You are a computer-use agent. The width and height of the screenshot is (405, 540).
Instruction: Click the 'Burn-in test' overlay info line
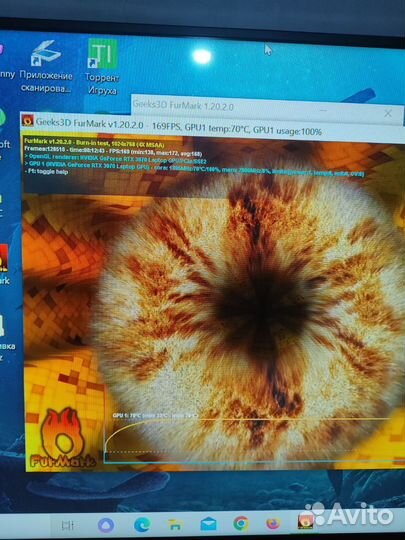click(94, 143)
